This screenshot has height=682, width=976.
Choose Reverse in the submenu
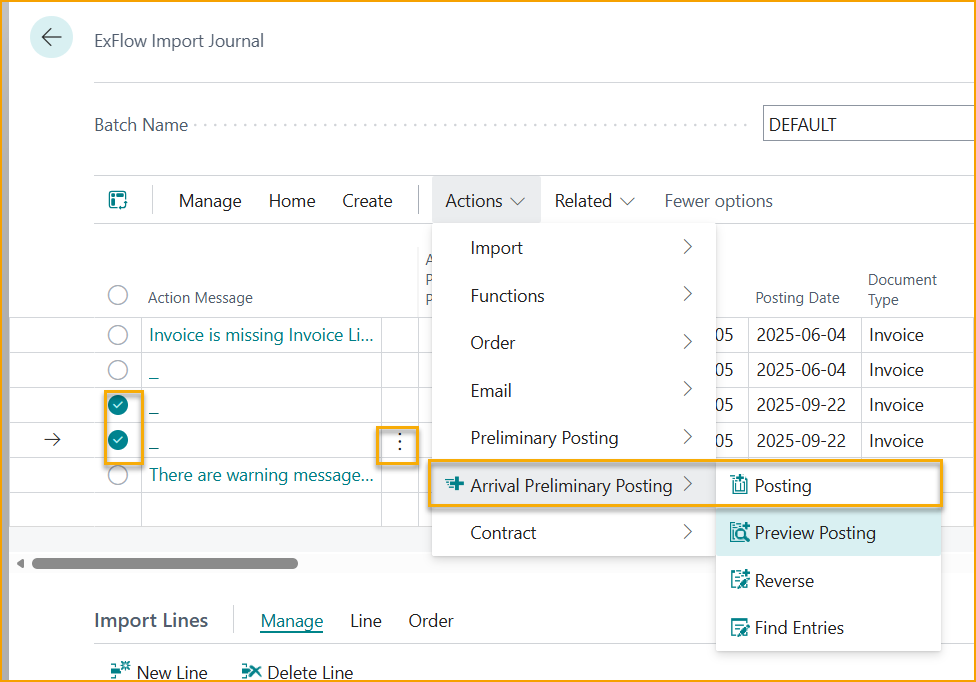click(828, 580)
